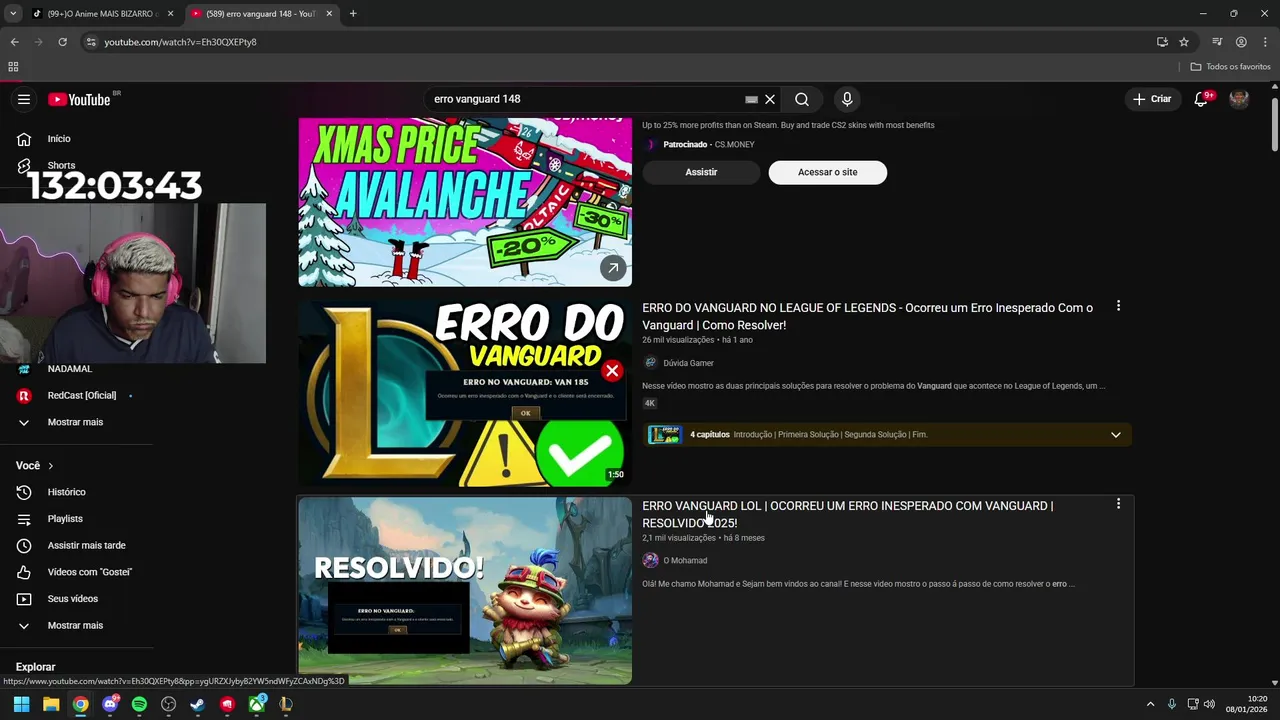Open options menu for the O Mohamad video
This screenshot has width=1280, height=720.
pyautogui.click(x=1118, y=504)
